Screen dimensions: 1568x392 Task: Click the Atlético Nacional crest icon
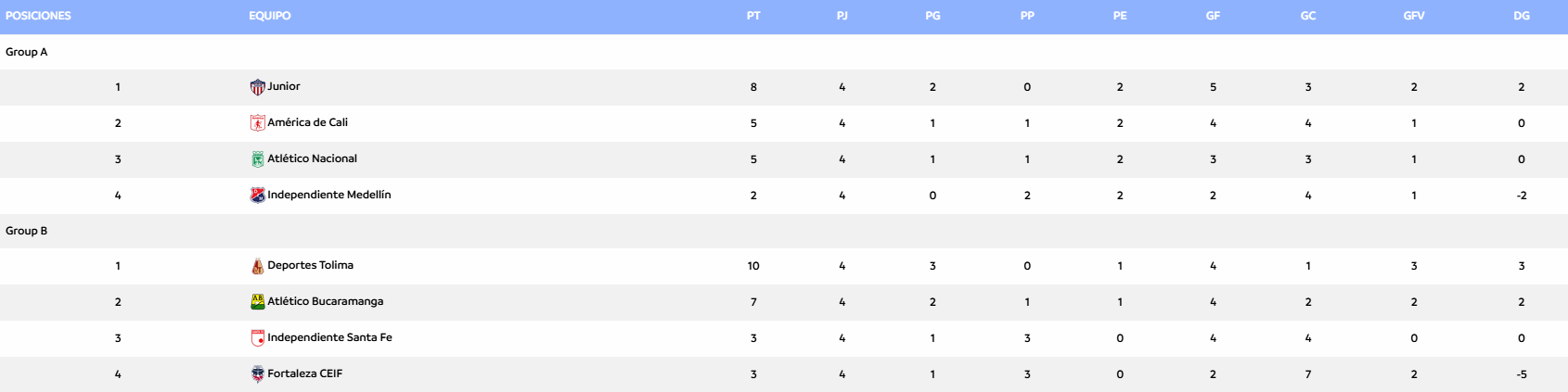258,159
